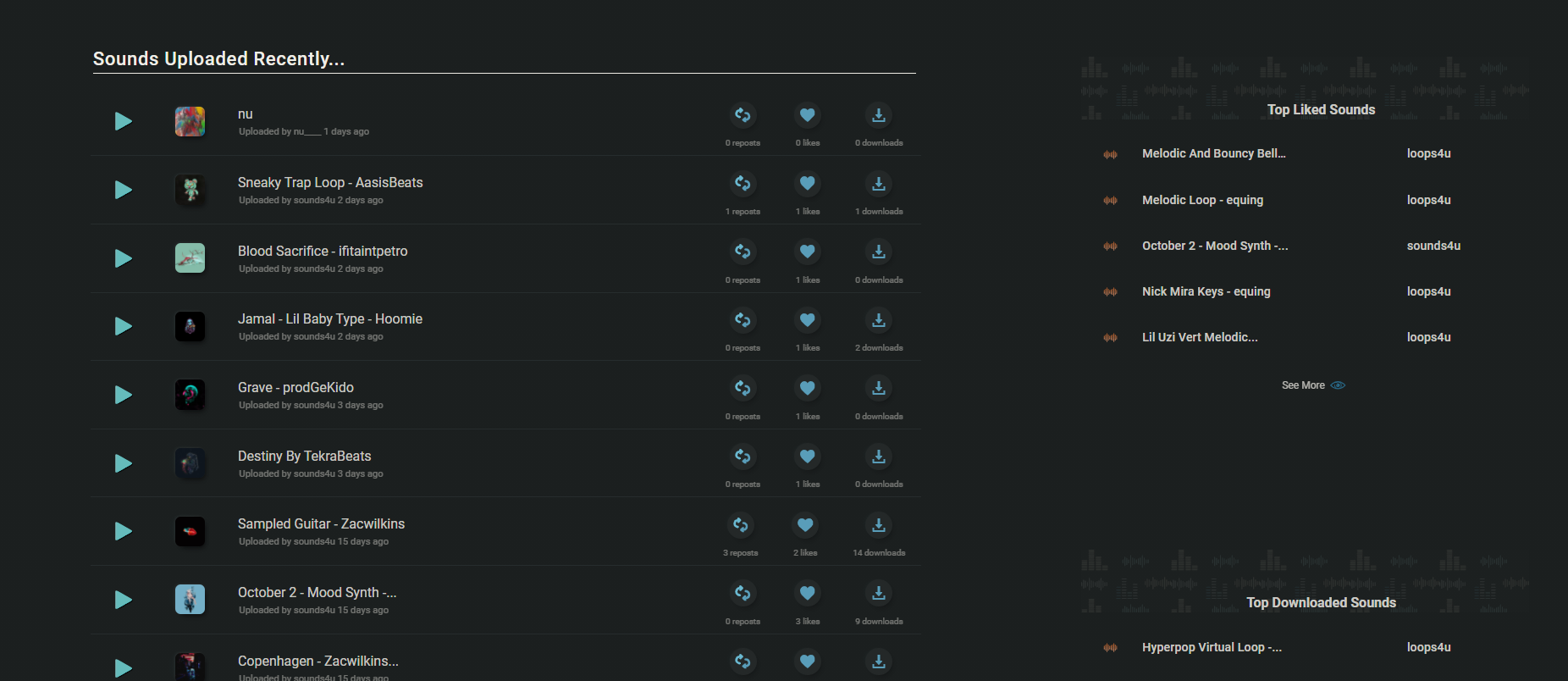
Task: Like Destiny By TekraBeats
Action: [x=808, y=457]
